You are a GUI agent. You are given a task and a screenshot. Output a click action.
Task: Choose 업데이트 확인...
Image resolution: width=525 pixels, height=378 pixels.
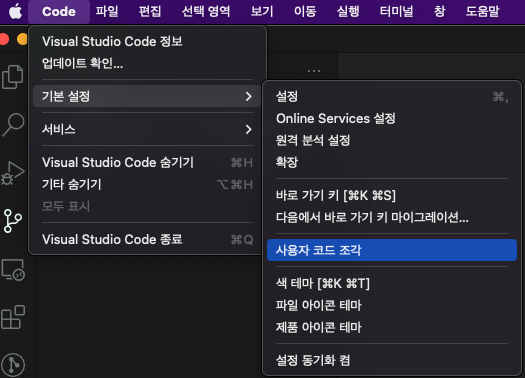click(147, 63)
